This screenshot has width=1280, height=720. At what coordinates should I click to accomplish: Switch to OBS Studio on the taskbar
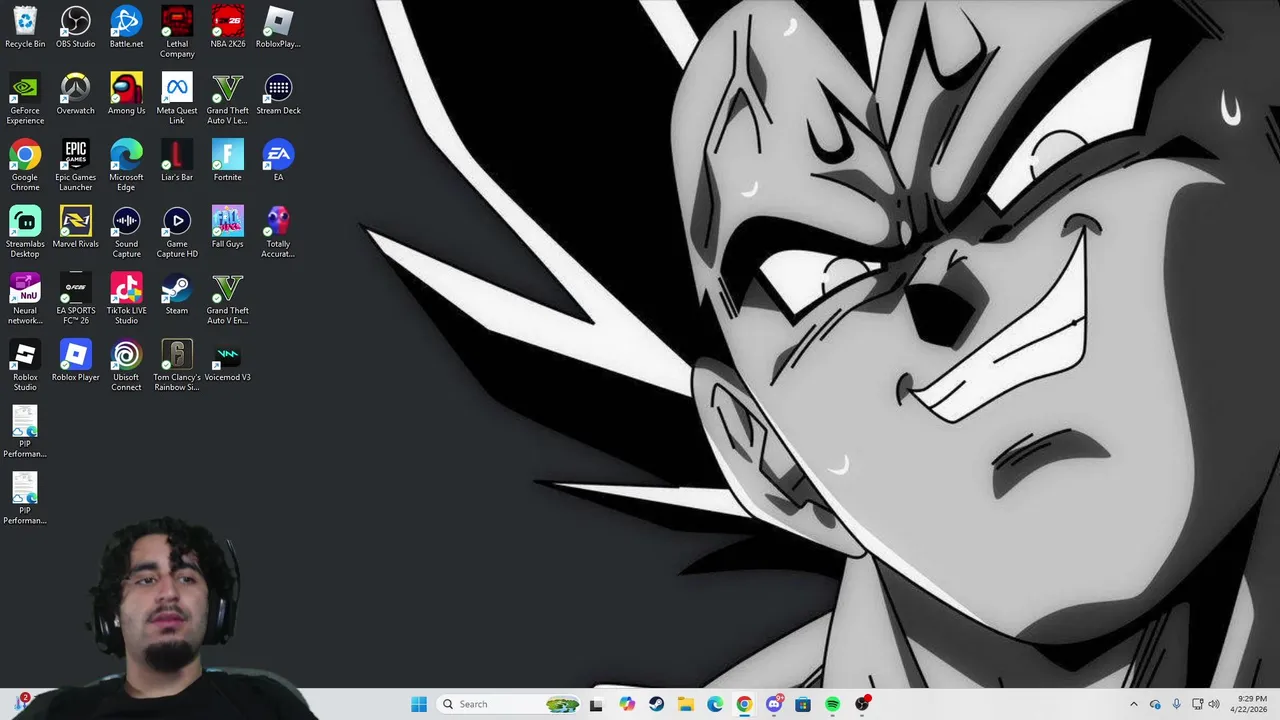point(862,704)
